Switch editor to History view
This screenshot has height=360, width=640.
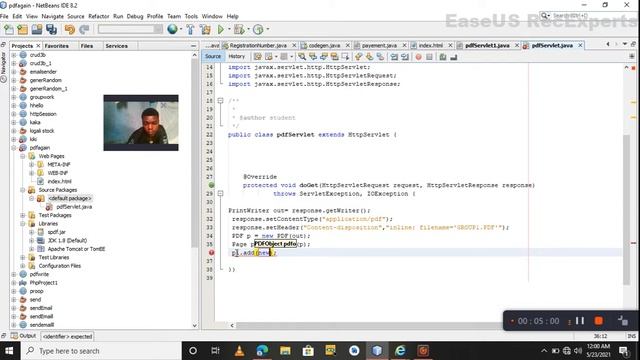coord(237,56)
